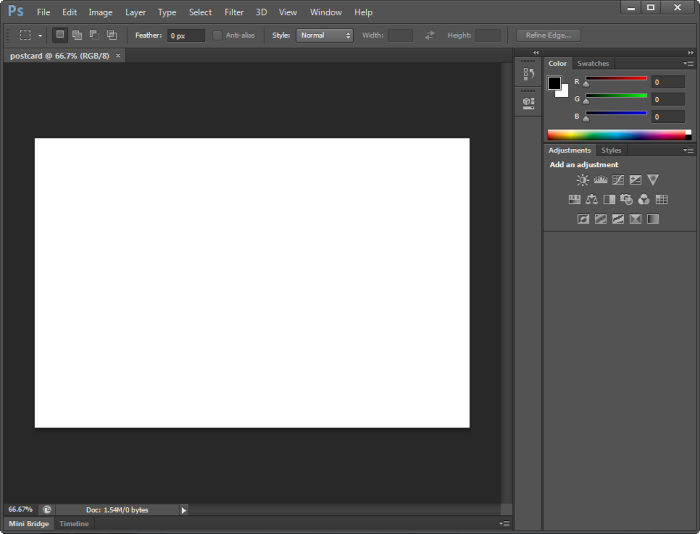The height and width of the screenshot is (534, 700).
Task: Switch to the Swatches tab
Action: point(593,64)
